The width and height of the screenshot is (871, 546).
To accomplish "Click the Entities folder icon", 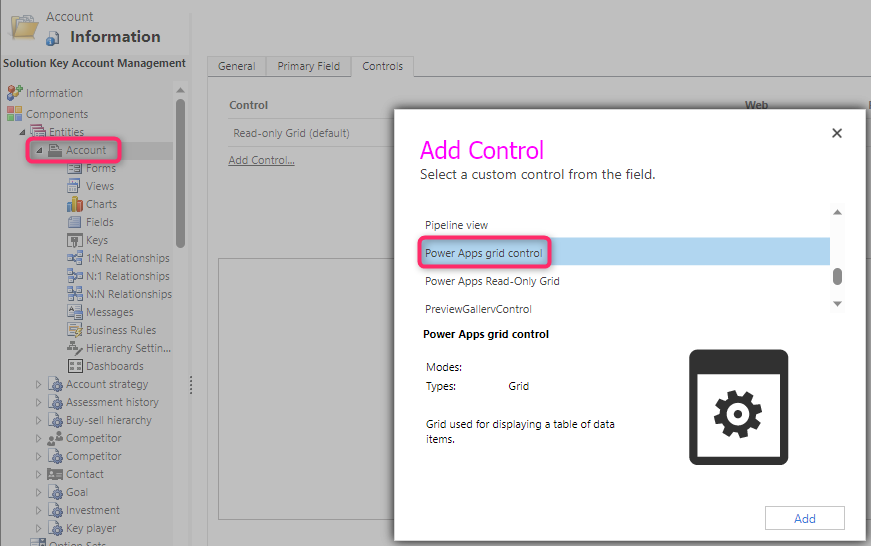I will click(38, 132).
